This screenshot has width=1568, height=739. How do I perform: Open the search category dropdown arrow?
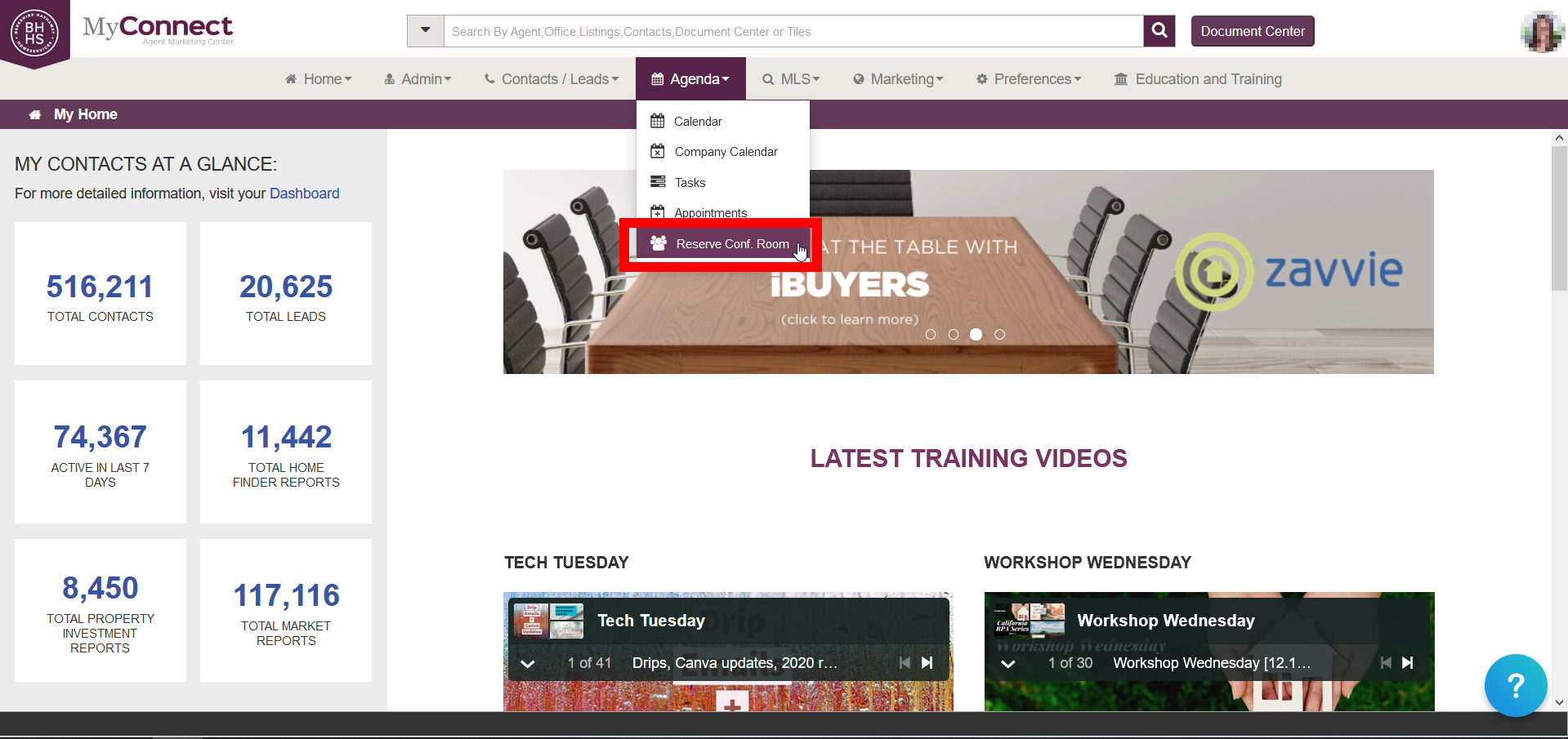click(426, 31)
